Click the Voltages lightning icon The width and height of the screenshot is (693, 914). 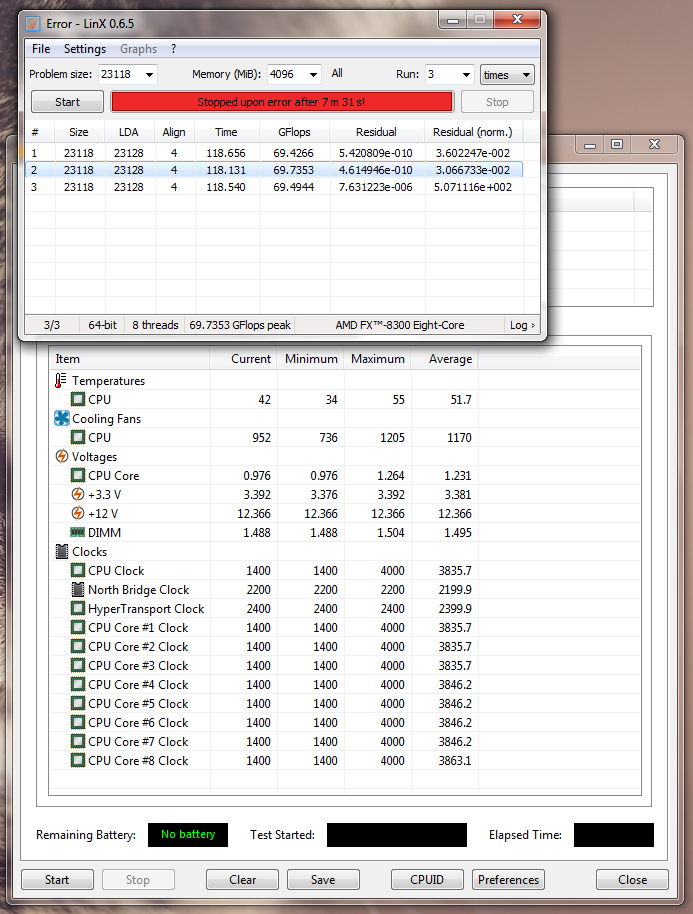pos(62,456)
